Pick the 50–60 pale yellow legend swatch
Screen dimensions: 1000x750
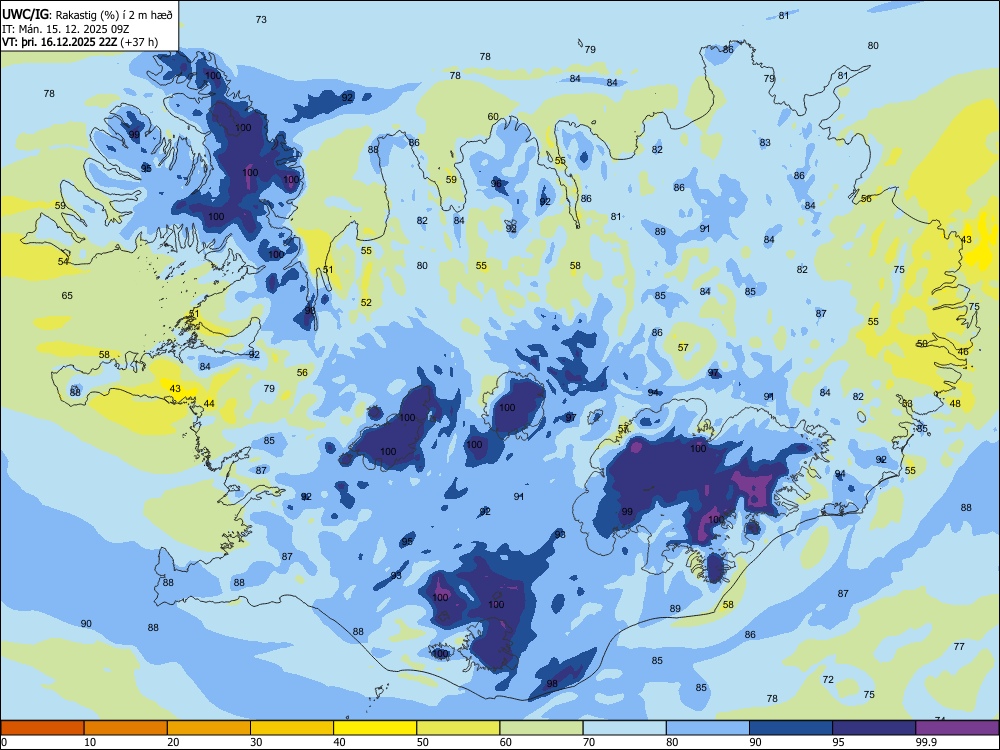point(458,728)
